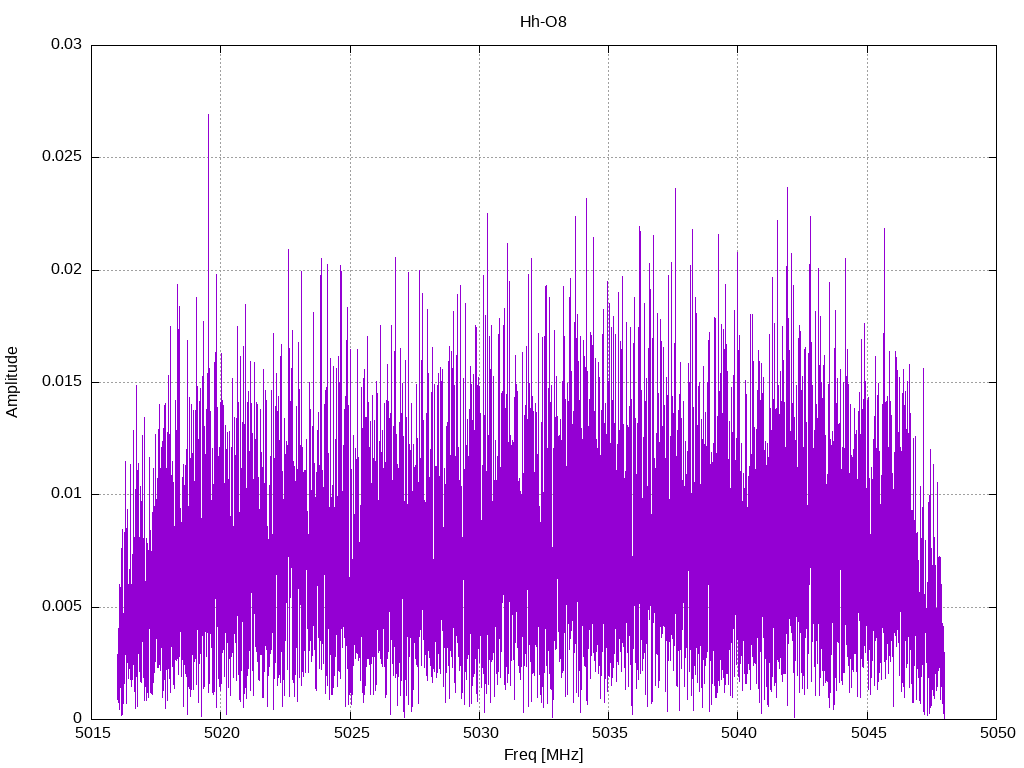Click the y-axis tick value 0.005
The width and height of the screenshot is (1024, 768).
click(62, 606)
